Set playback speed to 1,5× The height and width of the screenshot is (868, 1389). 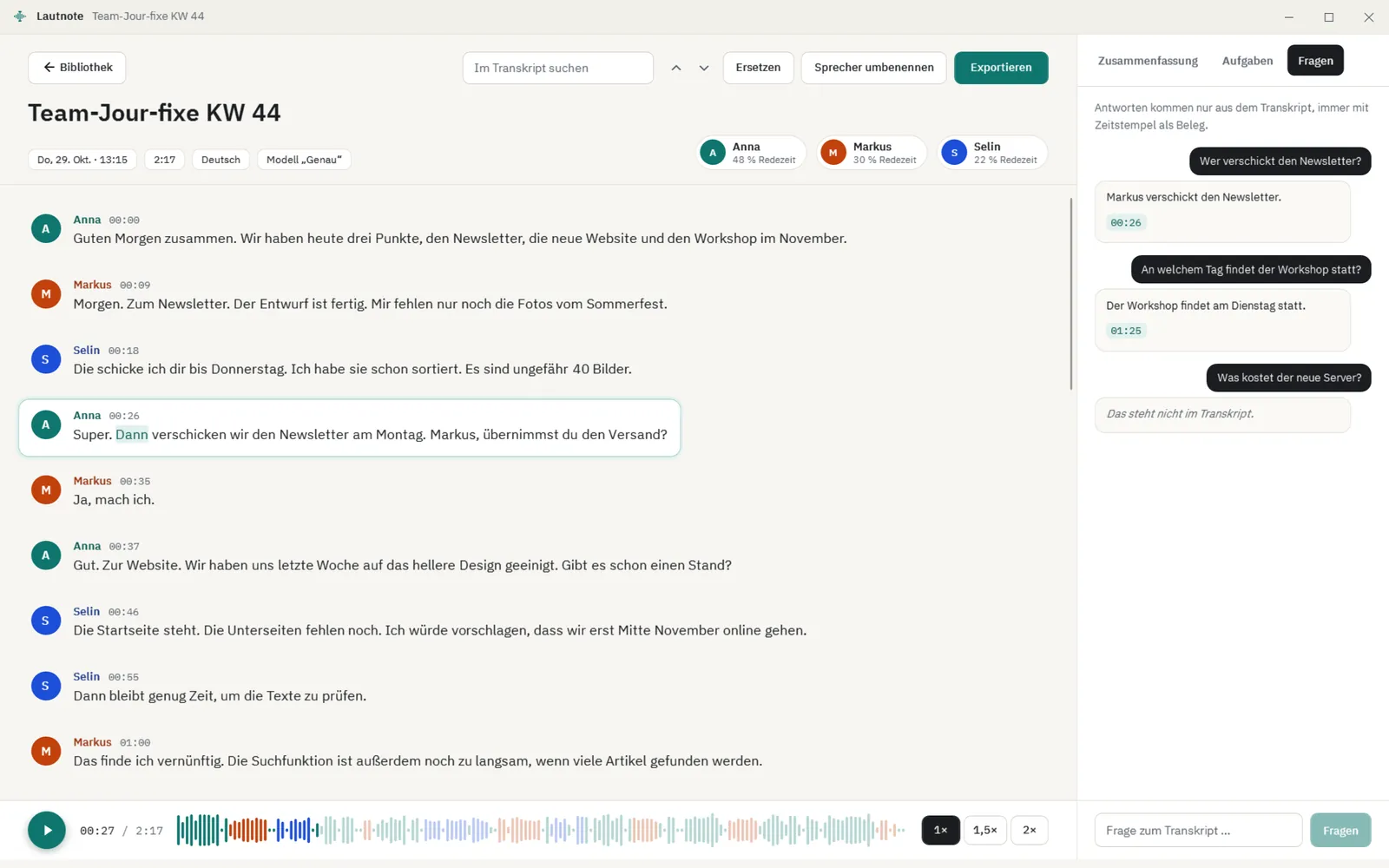click(x=985, y=830)
